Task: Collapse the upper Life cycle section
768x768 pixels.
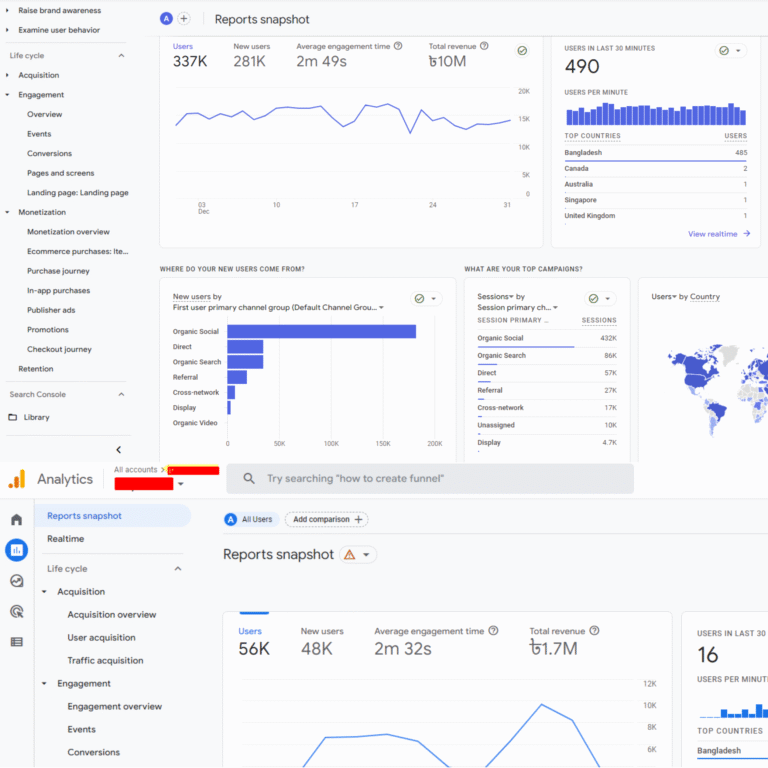Action: [x=122, y=56]
